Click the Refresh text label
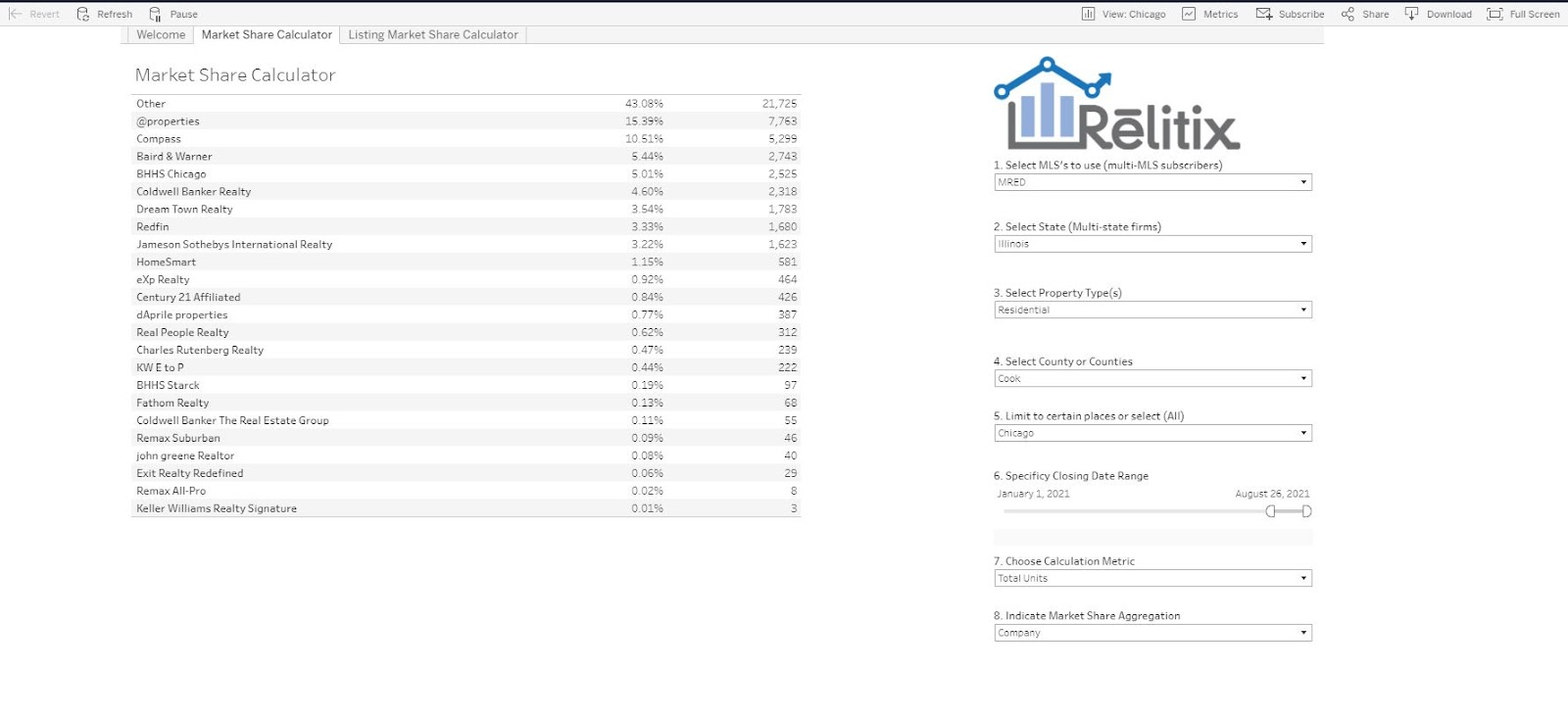This screenshot has width=1568, height=718. click(115, 15)
